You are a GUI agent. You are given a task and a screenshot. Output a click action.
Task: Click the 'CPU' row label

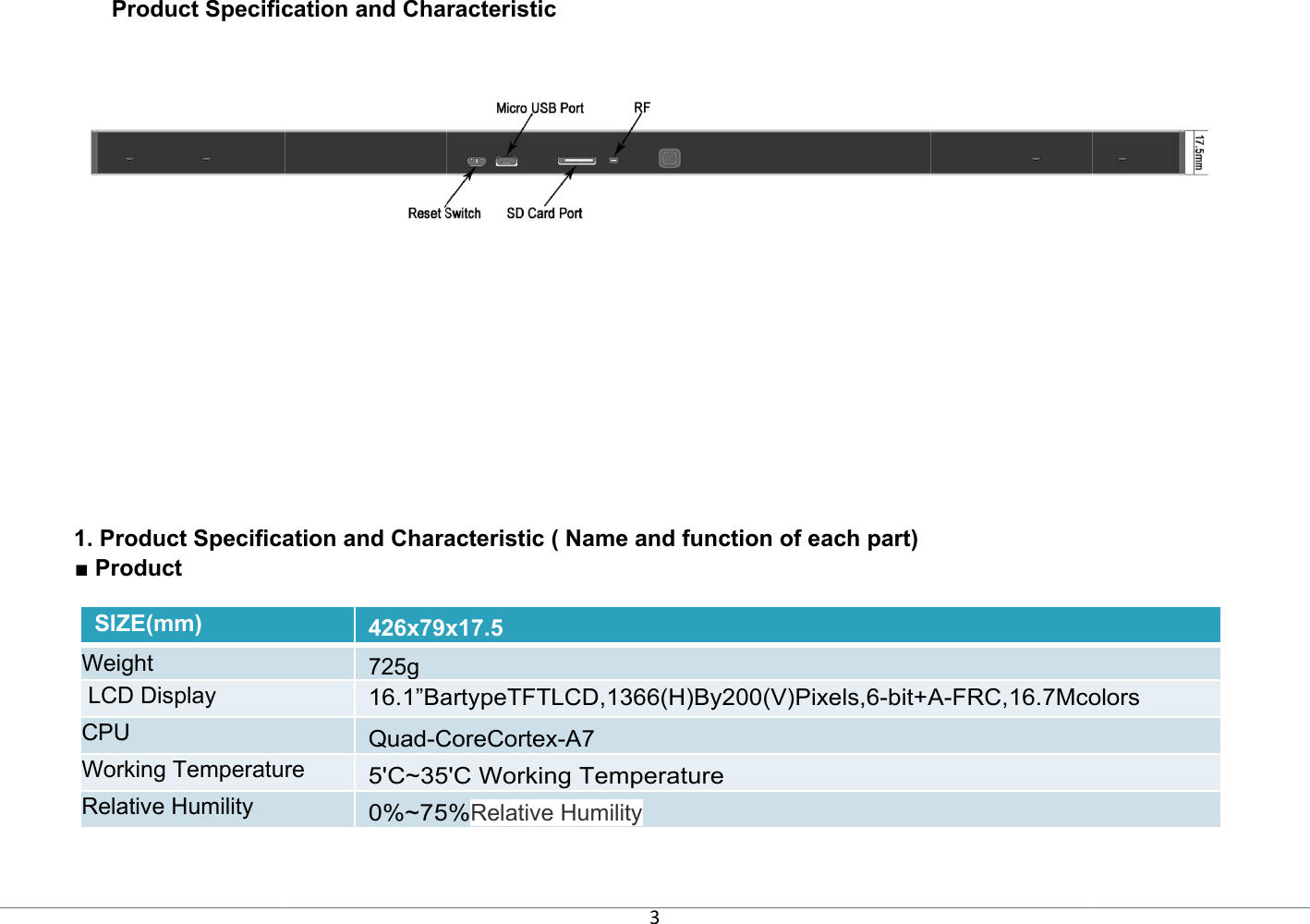105,733
